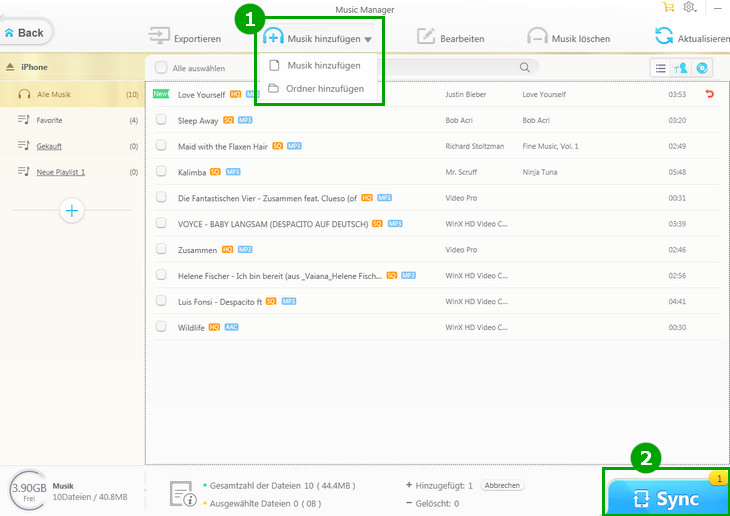The image size is (730, 516).
Task: Click the Aktualisieren refresh icon
Action: 663,37
